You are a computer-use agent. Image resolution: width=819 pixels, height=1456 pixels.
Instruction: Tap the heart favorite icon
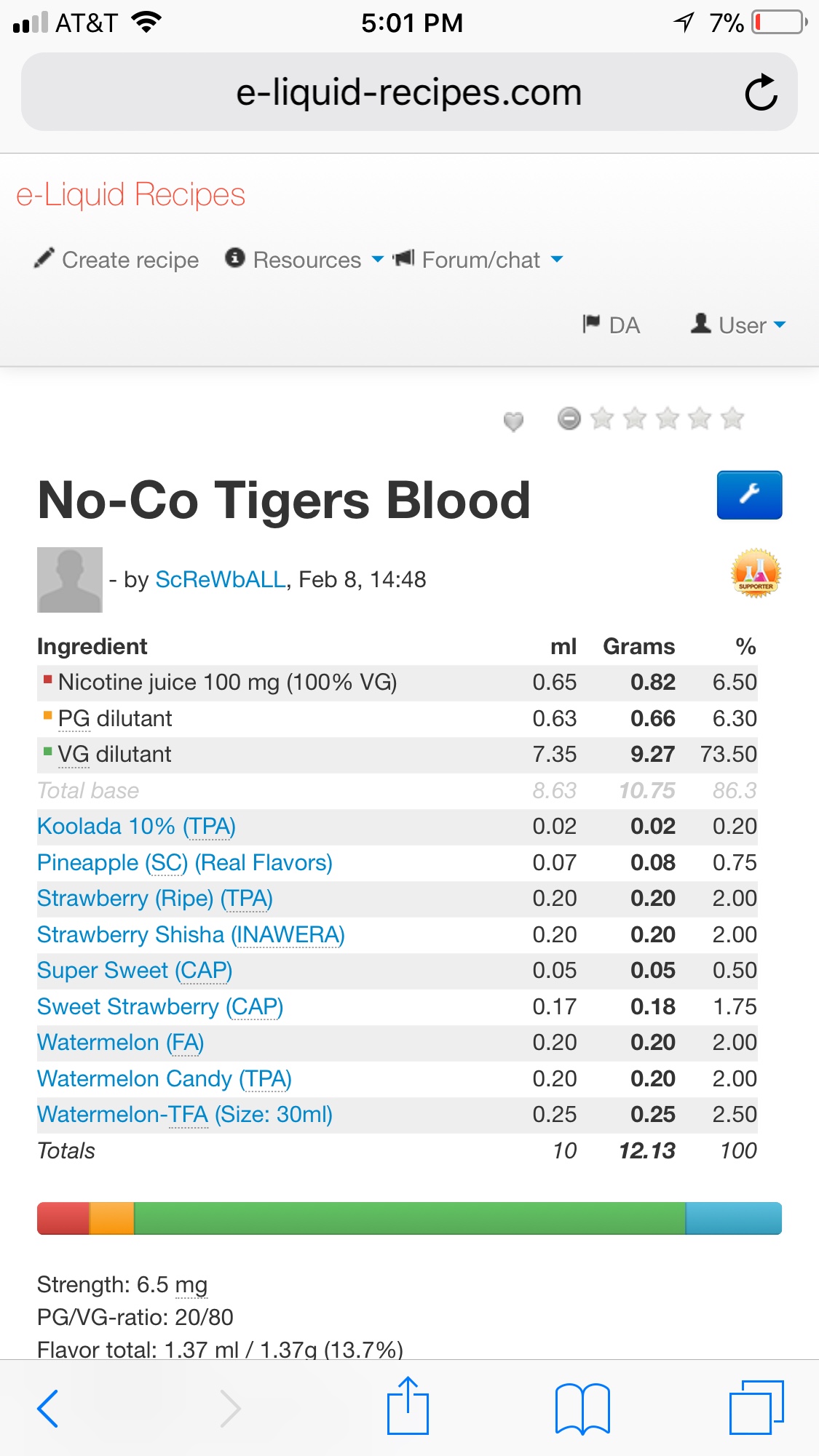point(513,421)
